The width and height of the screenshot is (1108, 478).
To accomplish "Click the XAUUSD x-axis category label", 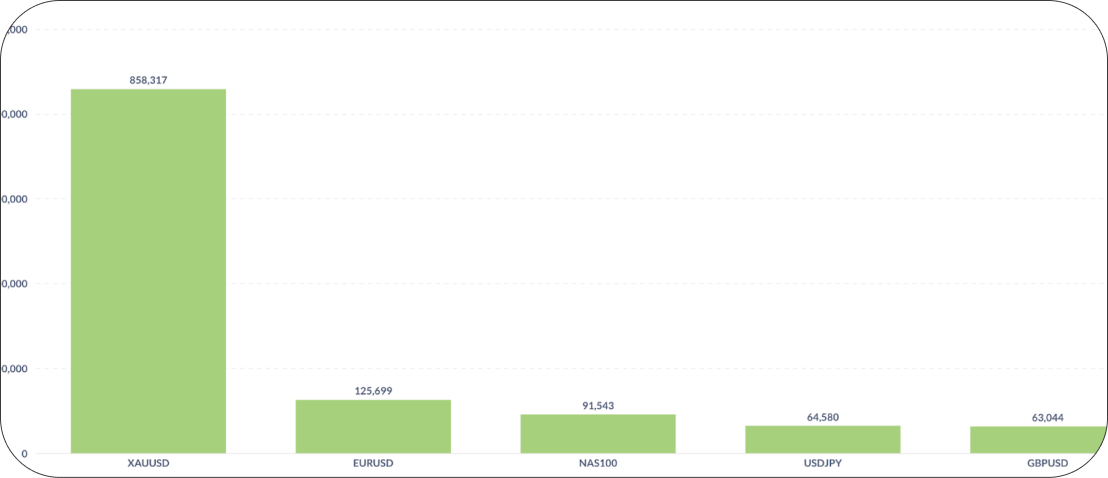I will click(x=148, y=464).
